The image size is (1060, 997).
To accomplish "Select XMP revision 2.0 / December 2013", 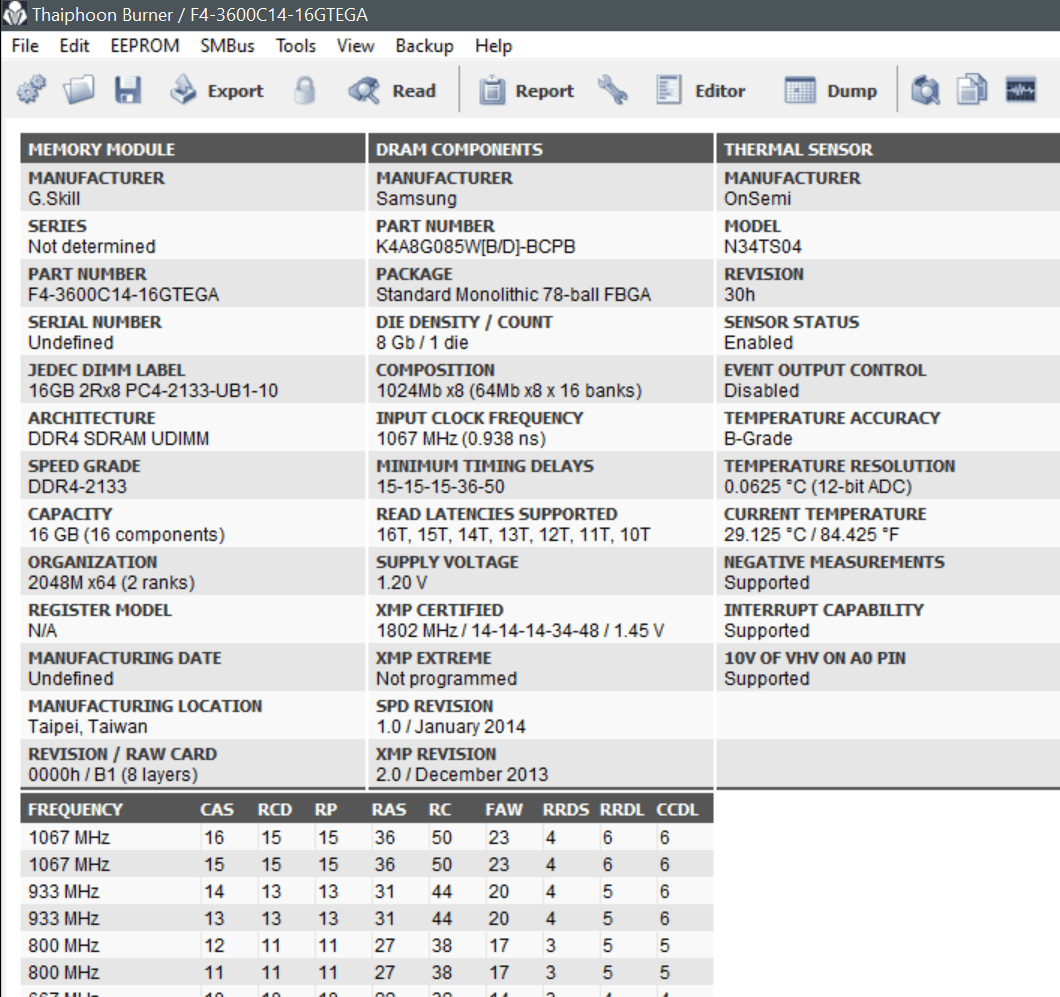I will [x=462, y=775].
